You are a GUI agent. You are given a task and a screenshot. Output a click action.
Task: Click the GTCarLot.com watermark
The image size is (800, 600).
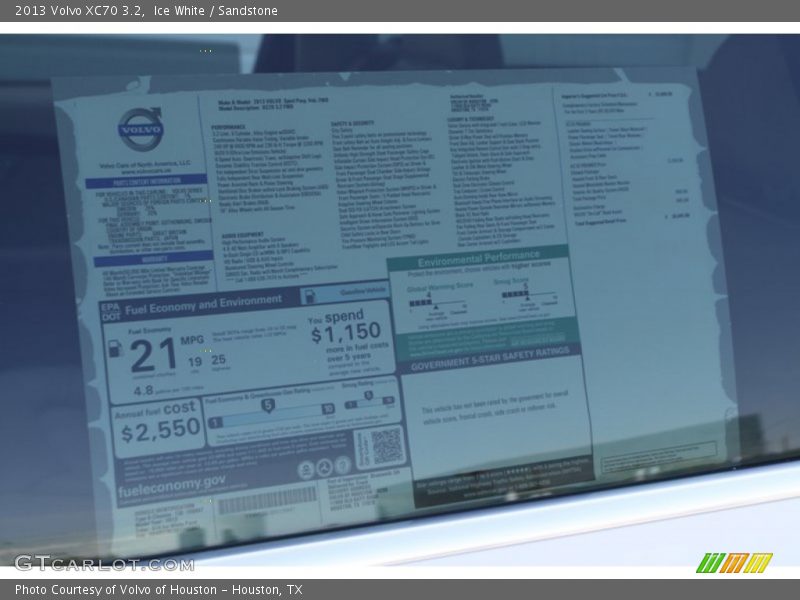coord(103,563)
